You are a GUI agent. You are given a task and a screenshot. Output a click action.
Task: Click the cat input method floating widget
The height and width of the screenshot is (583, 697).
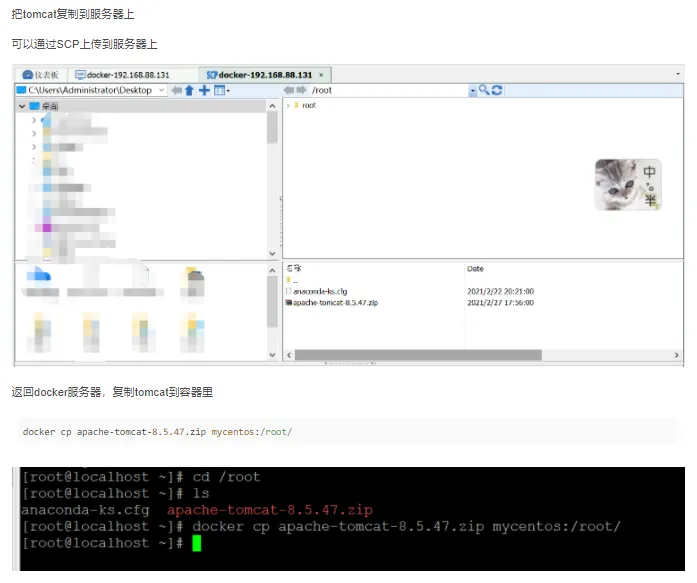click(628, 184)
